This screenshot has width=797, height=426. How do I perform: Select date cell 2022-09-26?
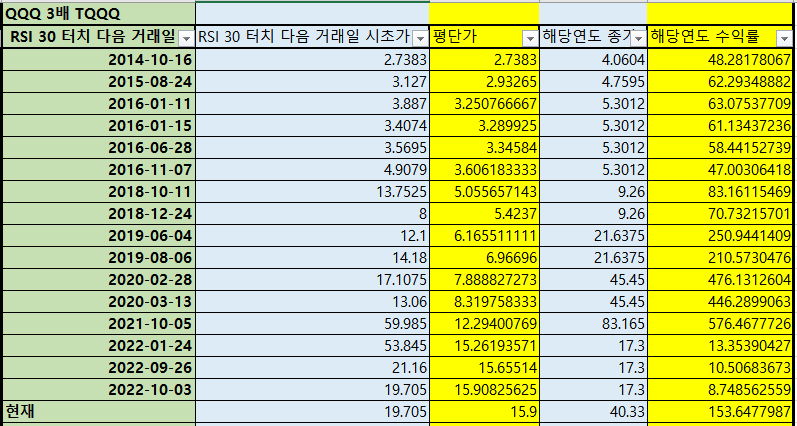[99, 368]
